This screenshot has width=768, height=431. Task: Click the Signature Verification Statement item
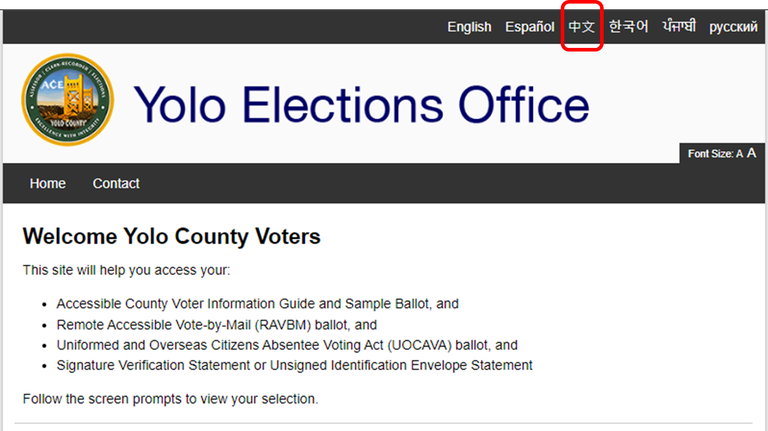(294, 365)
